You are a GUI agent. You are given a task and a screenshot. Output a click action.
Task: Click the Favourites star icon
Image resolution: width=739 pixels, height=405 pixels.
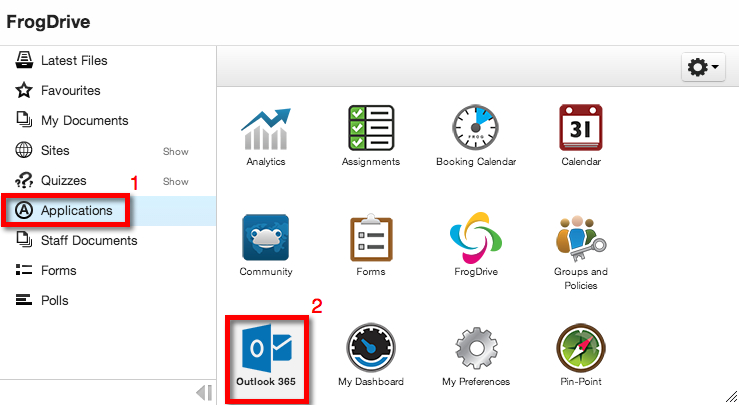click(x=24, y=90)
